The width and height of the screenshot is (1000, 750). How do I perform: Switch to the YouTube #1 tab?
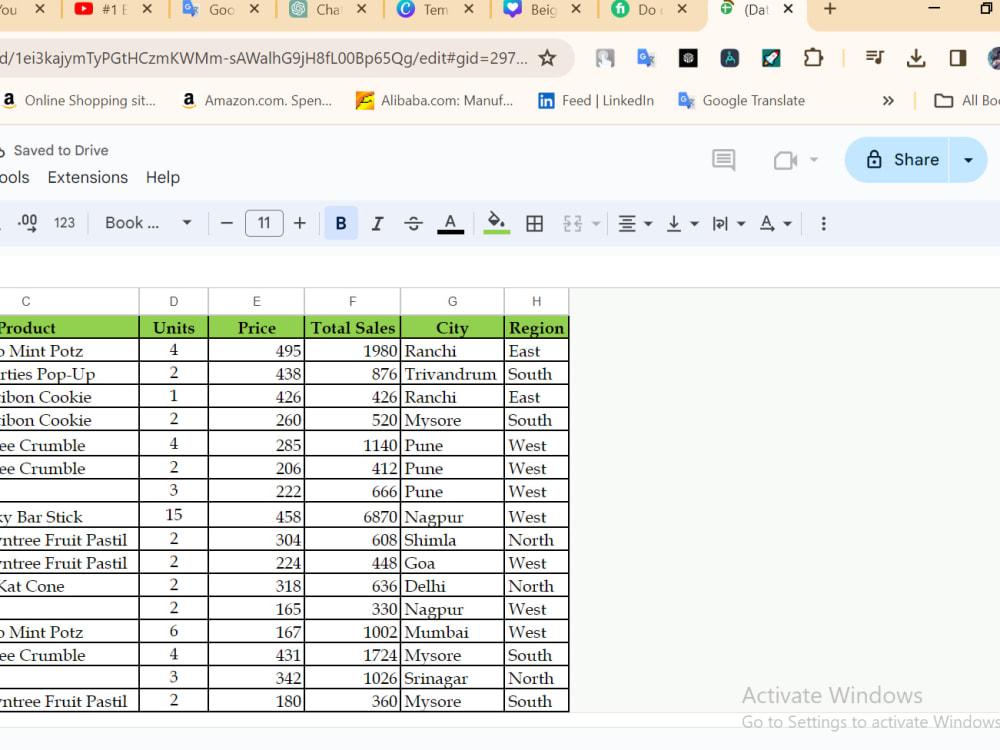click(x=102, y=10)
